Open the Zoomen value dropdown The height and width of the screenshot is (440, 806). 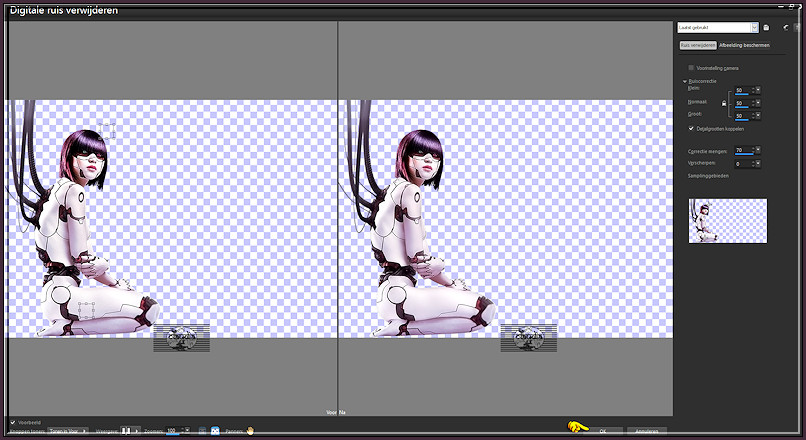coord(188,430)
